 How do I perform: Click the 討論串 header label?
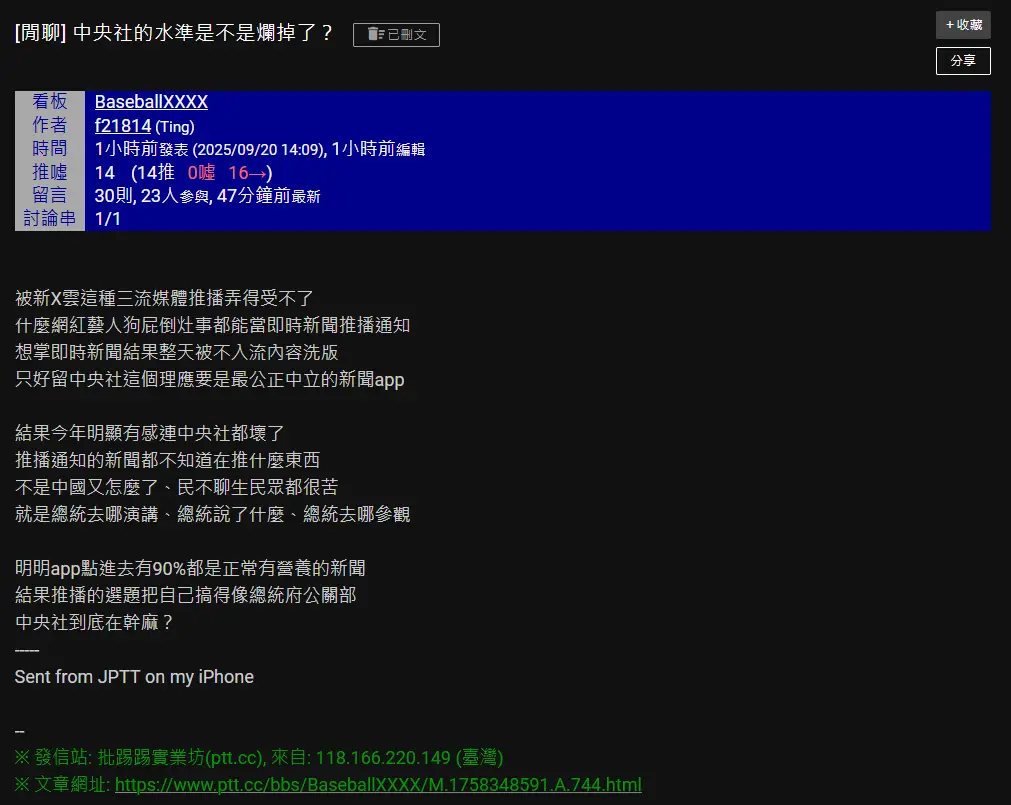coord(50,218)
